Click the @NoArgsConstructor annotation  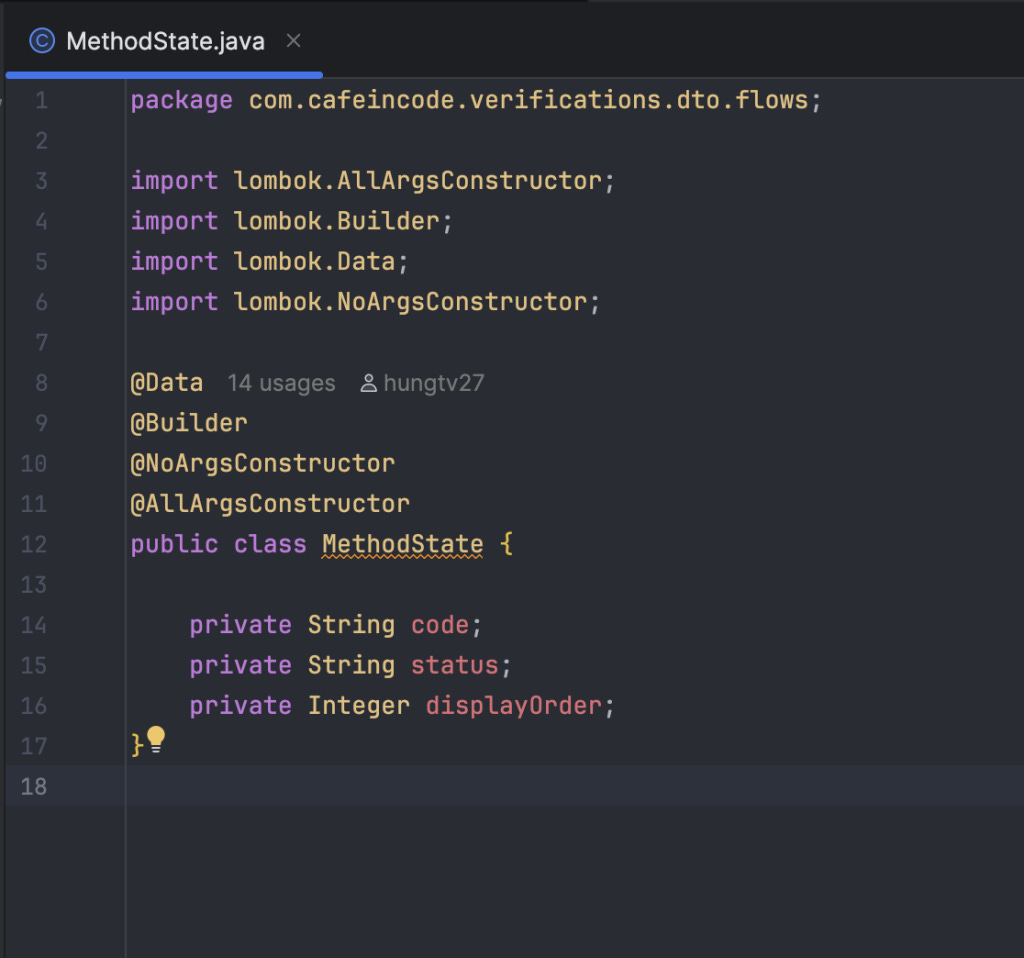pos(263,464)
